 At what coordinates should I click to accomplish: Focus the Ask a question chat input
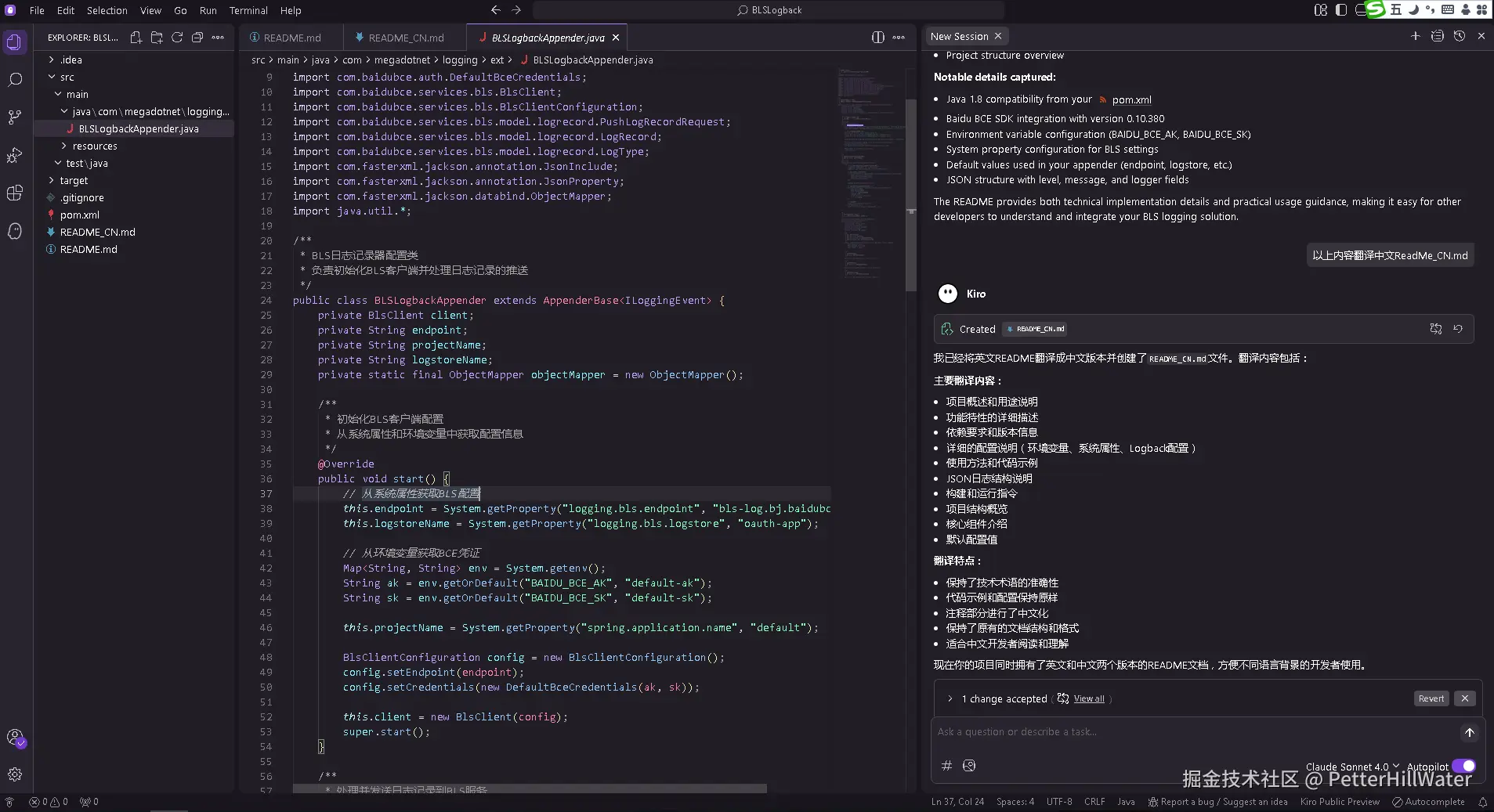tap(1194, 732)
